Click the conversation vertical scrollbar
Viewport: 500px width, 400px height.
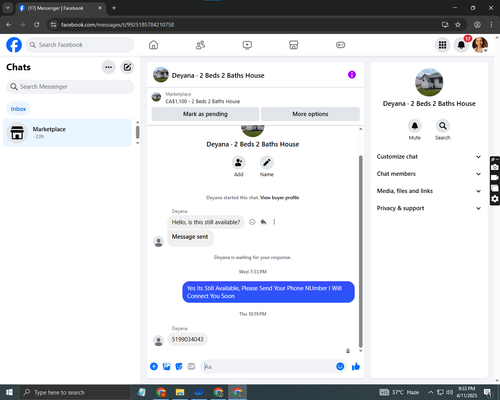click(x=360, y=252)
